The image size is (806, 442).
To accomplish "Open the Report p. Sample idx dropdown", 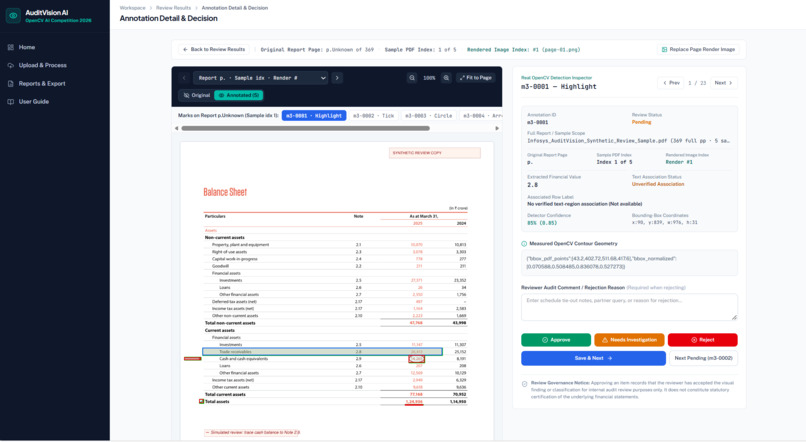I will pyautogui.click(x=262, y=78).
